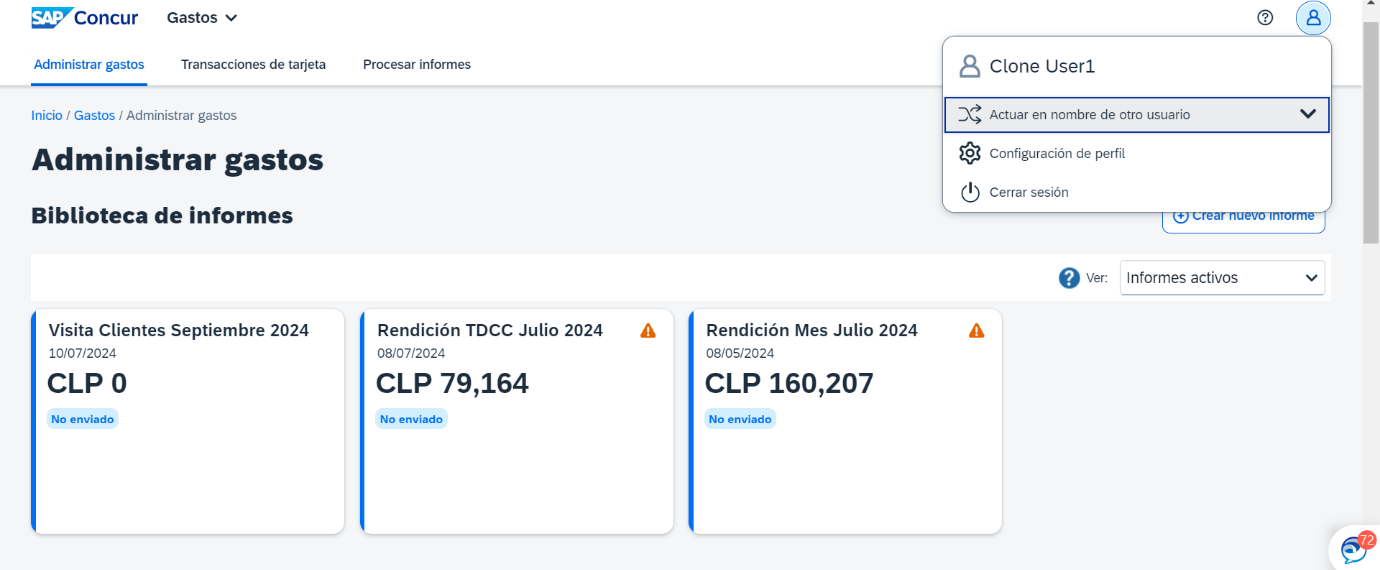Open the Informes activos view dropdown
The image size is (1380, 570).
[x=1222, y=278]
